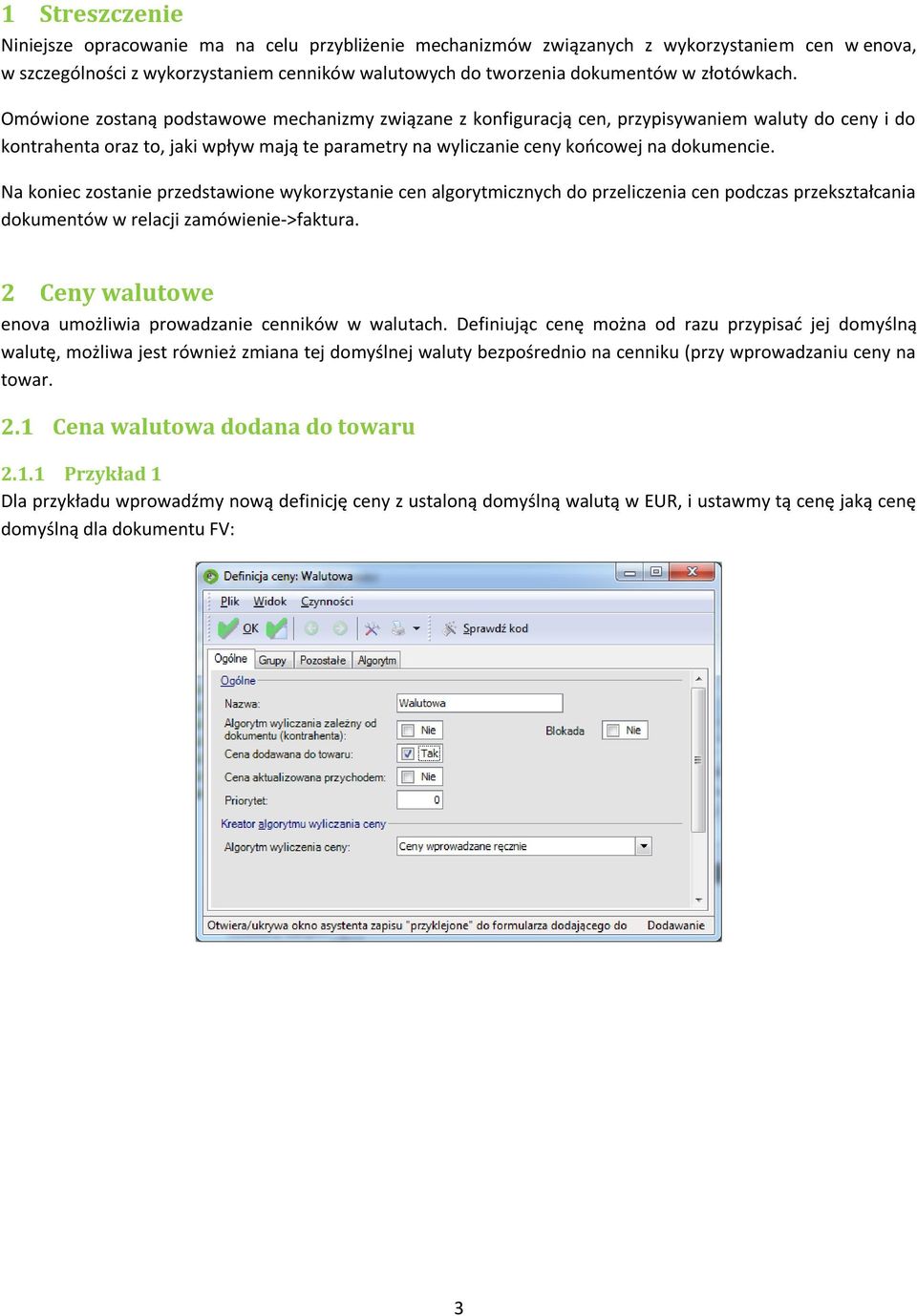
Task: Click the printer icon in toolbar
Action: pyautogui.click(x=398, y=628)
